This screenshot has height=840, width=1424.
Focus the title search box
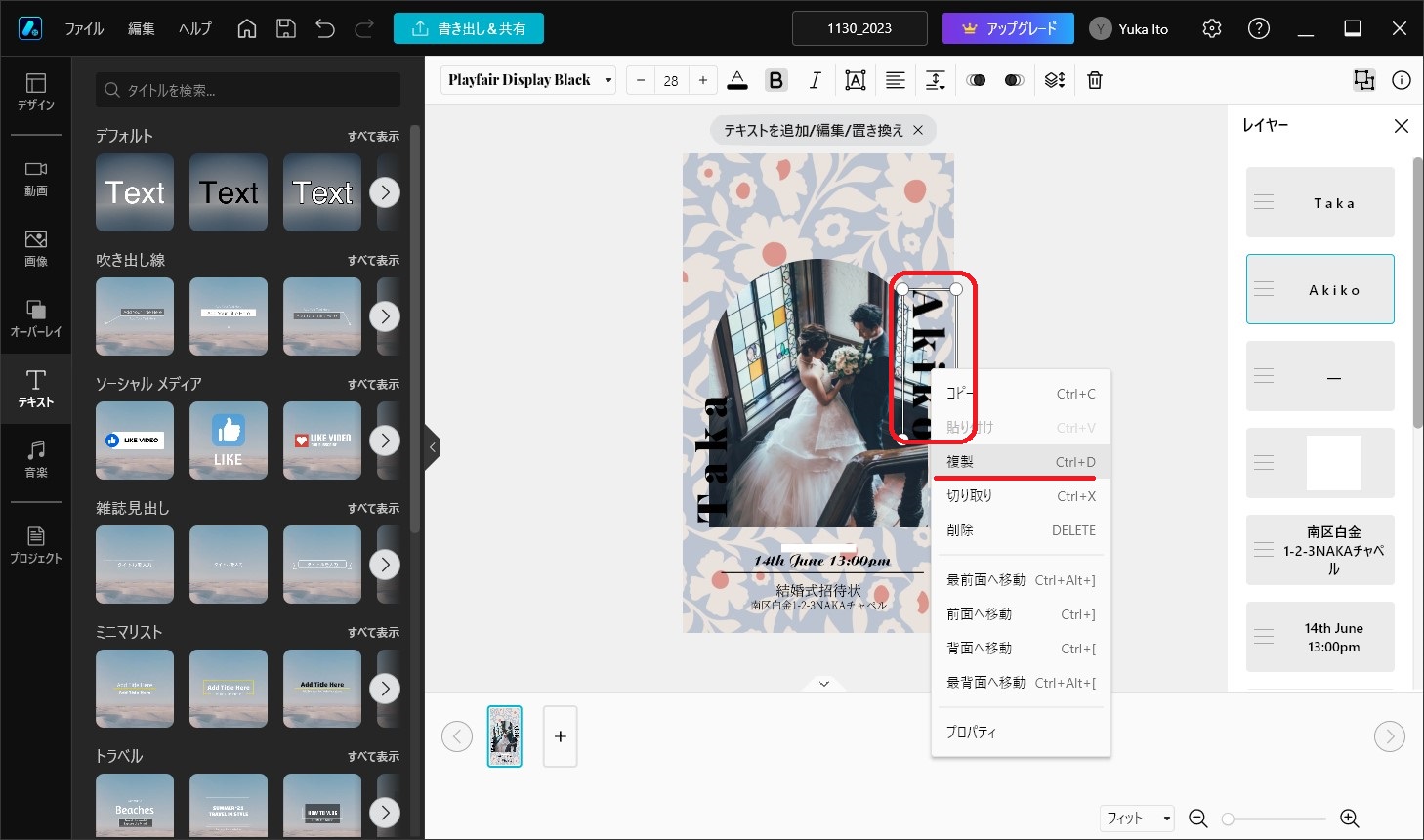248,90
